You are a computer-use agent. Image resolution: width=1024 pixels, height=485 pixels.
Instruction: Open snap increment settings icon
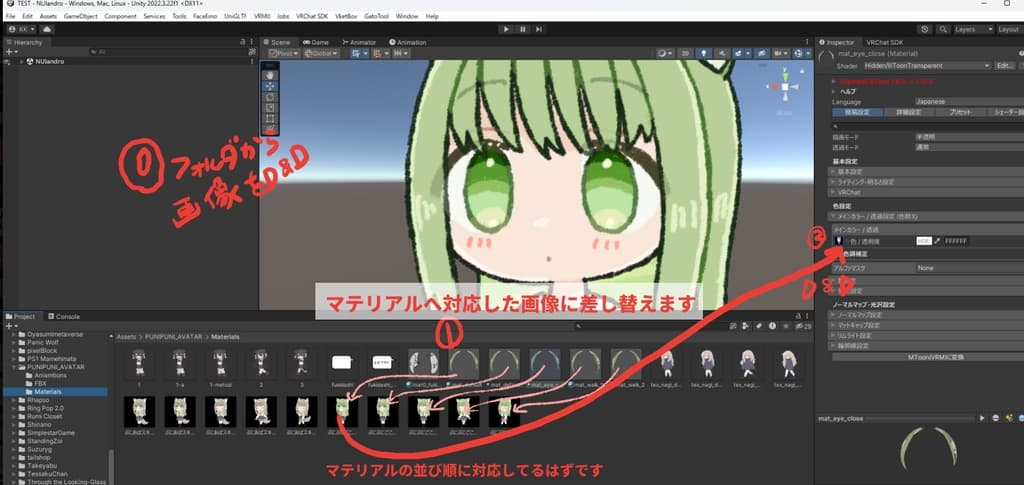[400, 54]
